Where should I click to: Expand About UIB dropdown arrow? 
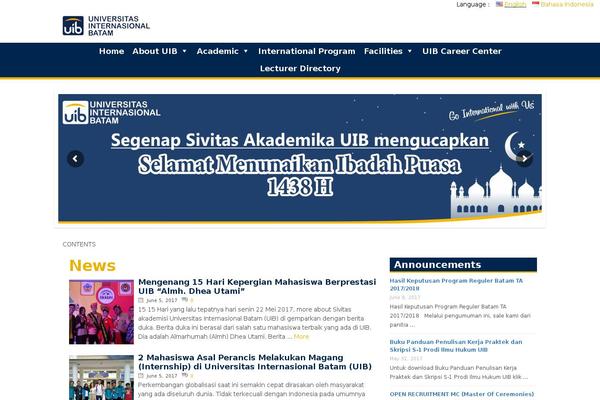pos(184,51)
